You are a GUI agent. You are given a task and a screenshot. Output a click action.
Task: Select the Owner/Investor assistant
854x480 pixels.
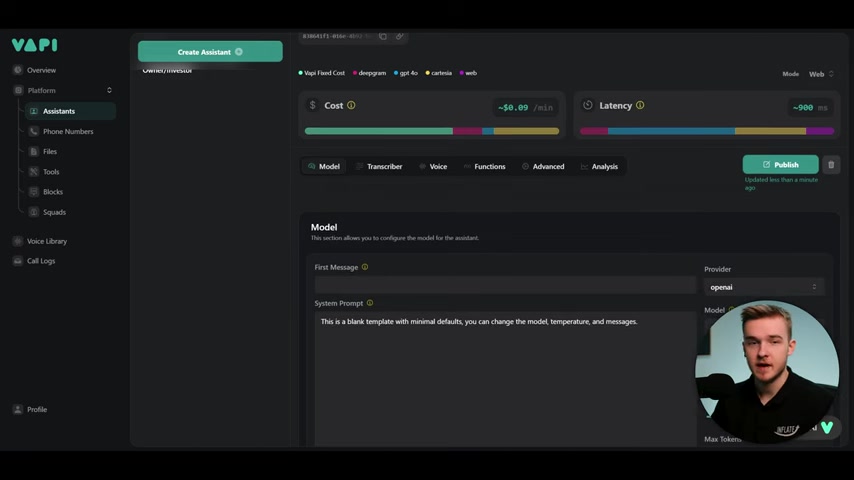[167, 70]
